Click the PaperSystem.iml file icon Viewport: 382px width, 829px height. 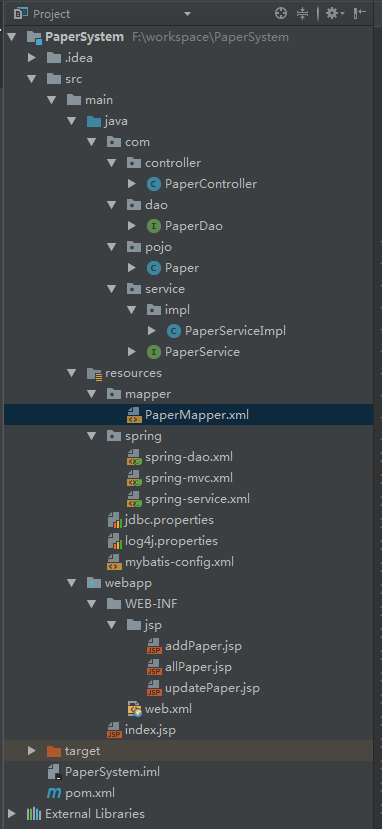54,772
